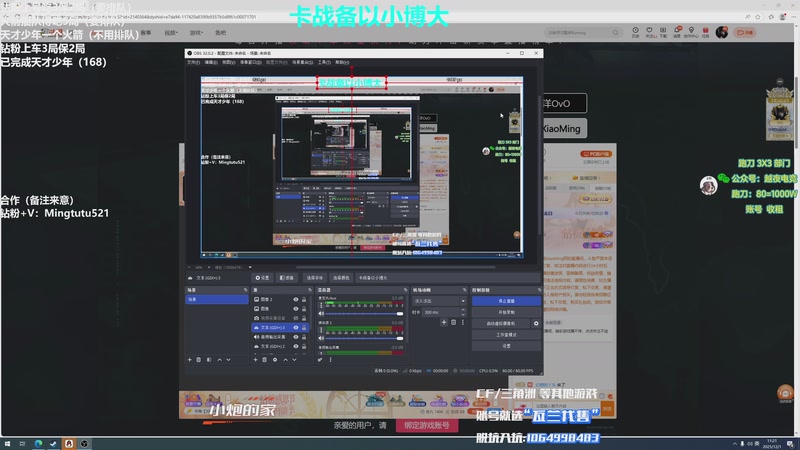Move scene down arrow in Scenes panel
This screenshot has width=800, height=450.
[x=229, y=360]
